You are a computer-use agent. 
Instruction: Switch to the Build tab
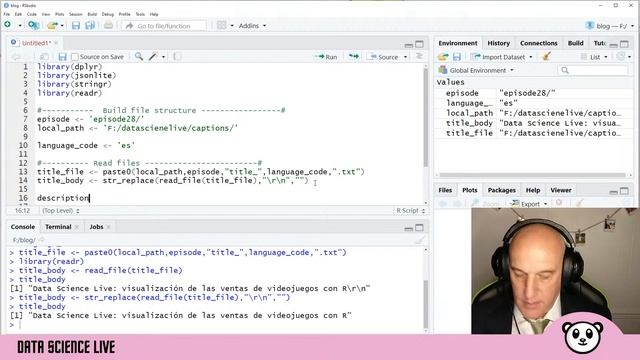click(575, 43)
